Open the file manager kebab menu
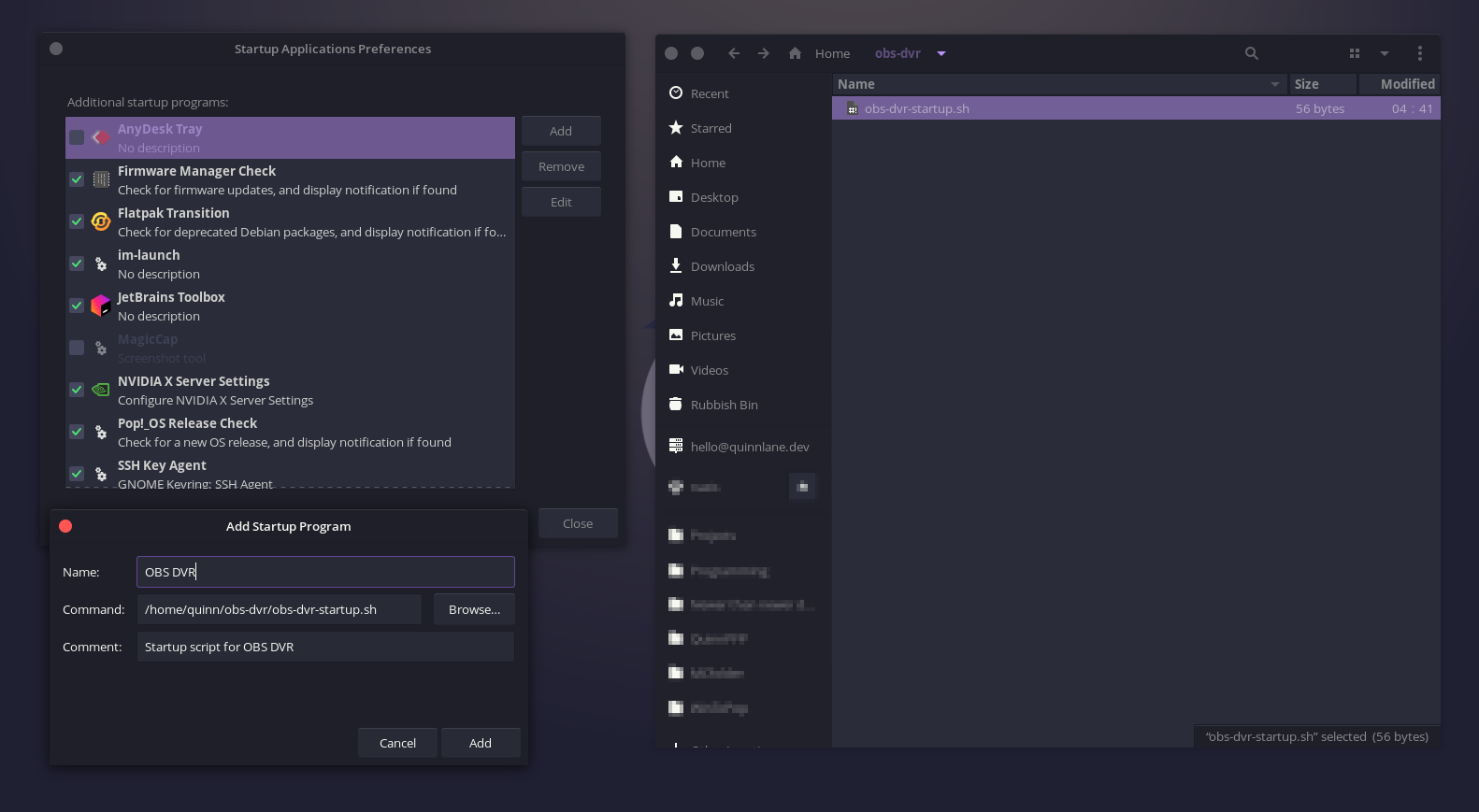The image size is (1479, 812). [1419, 53]
